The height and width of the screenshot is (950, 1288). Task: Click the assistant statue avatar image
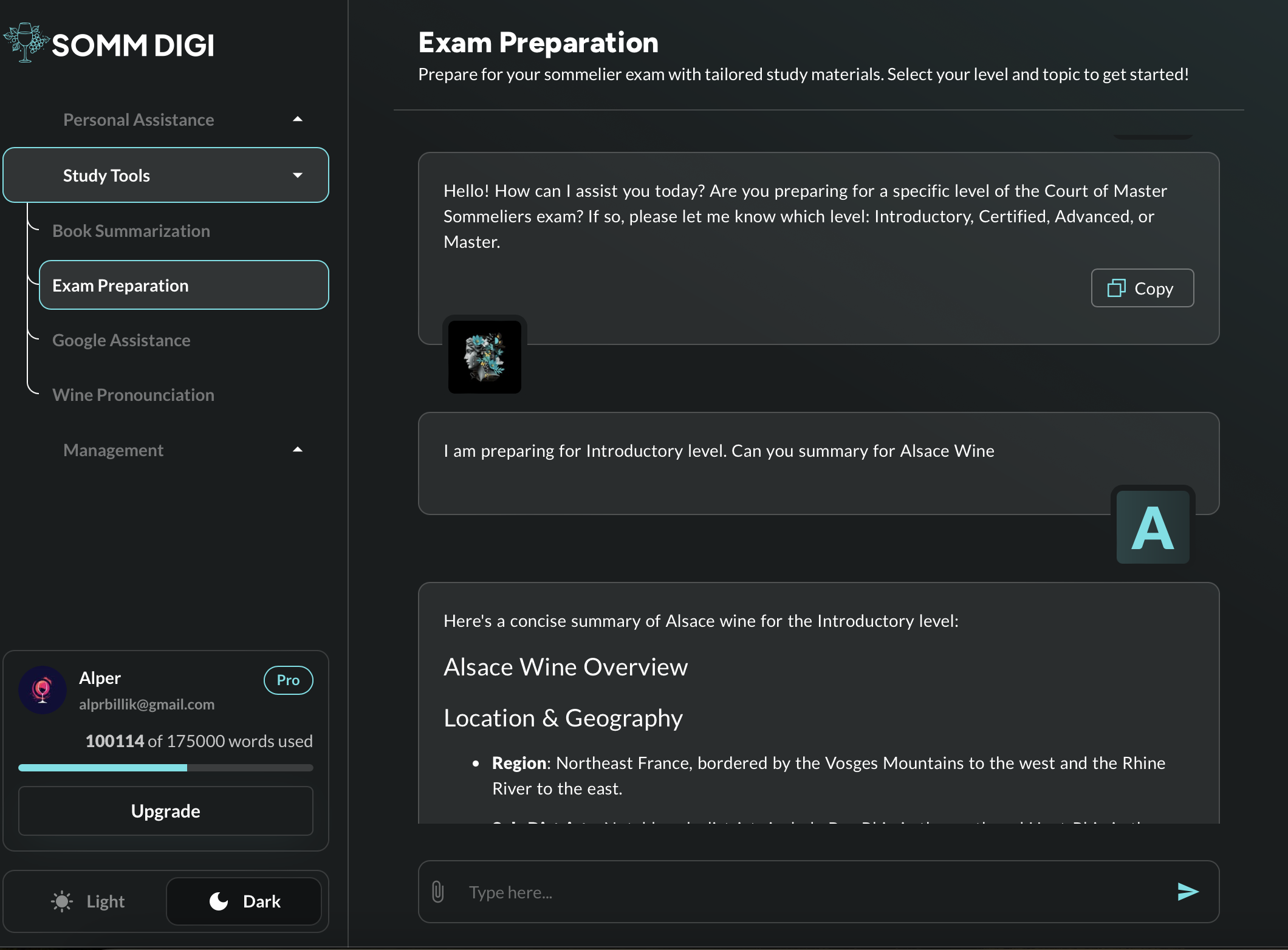click(x=484, y=357)
